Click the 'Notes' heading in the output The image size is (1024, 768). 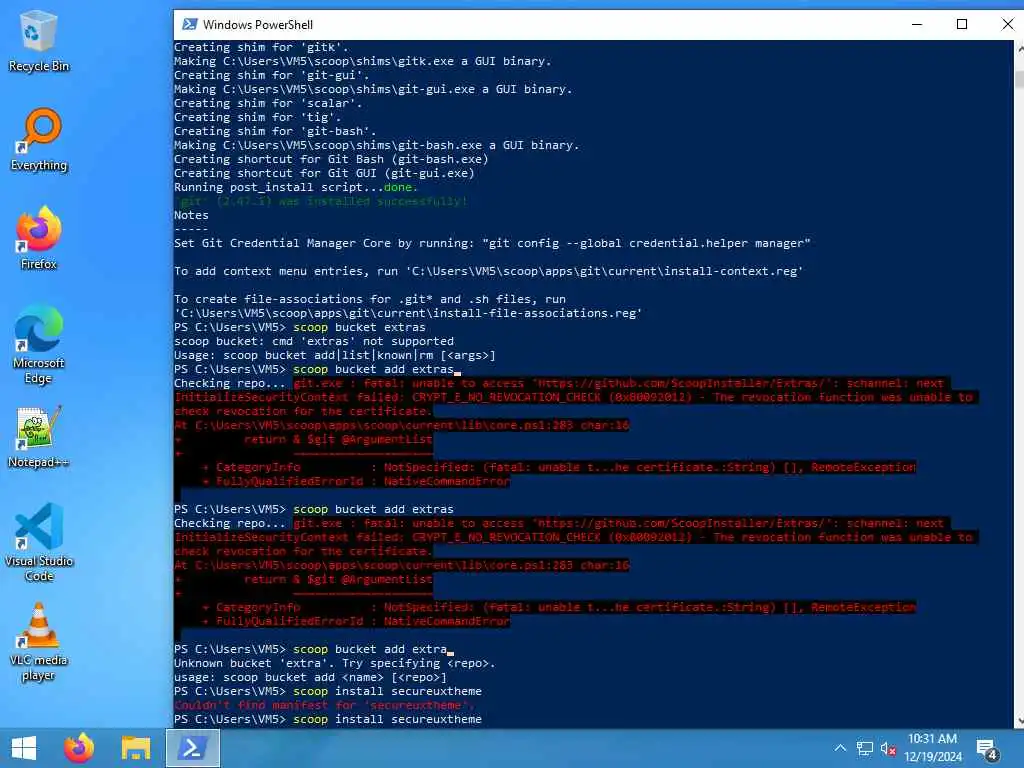pyautogui.click(x=191, y=216)
